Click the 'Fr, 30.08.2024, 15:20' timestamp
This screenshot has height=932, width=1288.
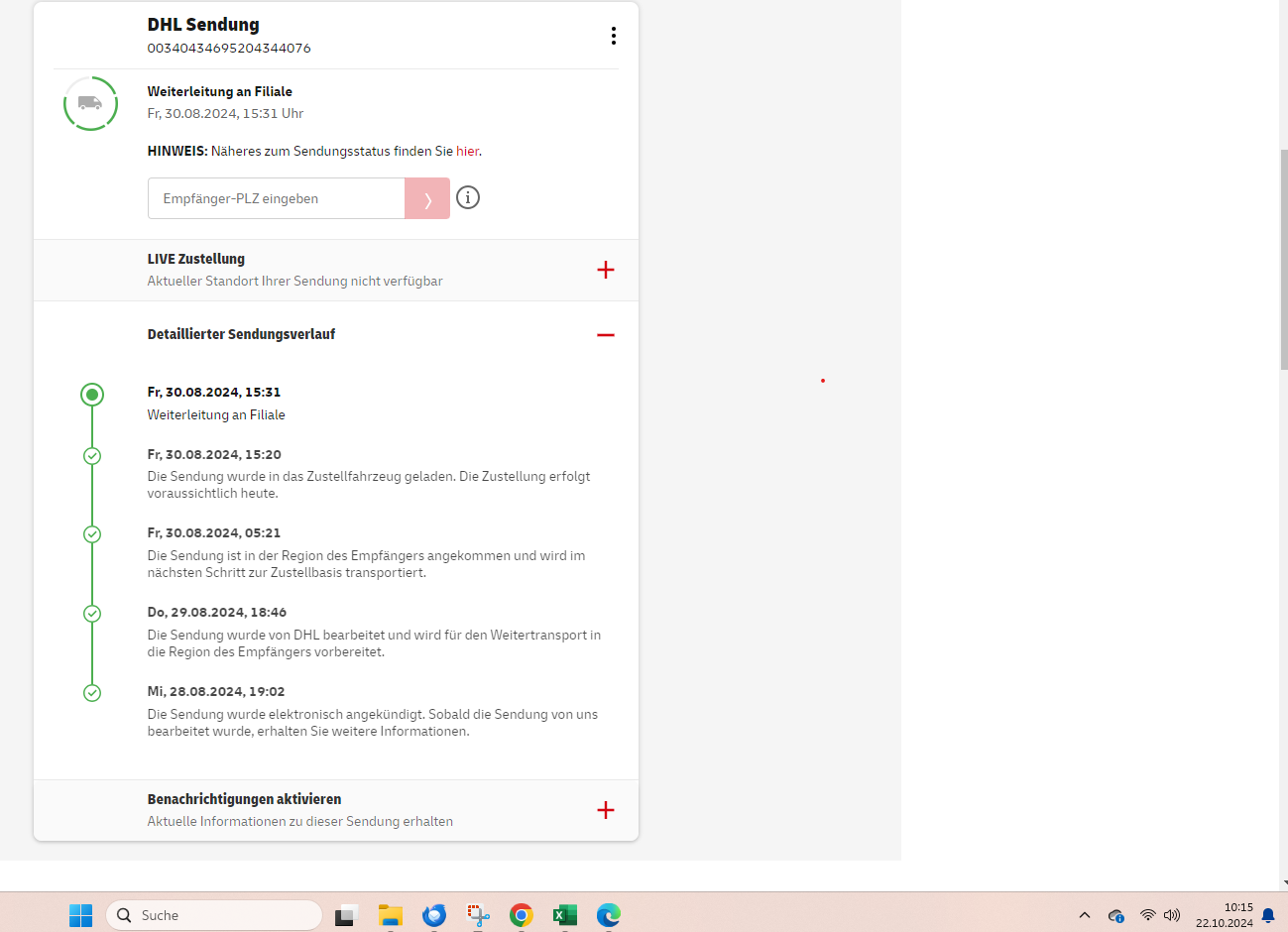click(x=214, y=454)
